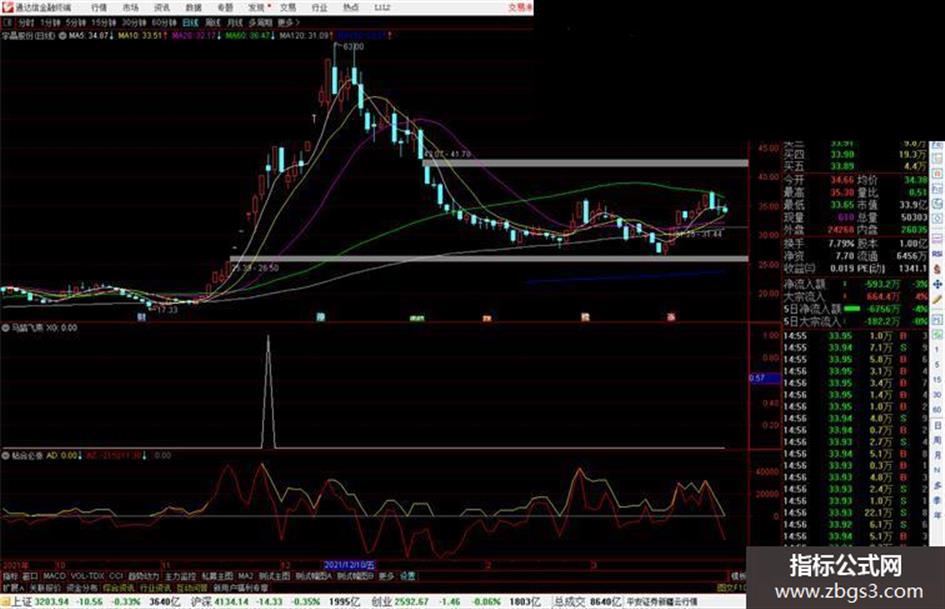Image resolution: width=945 pixels, height=609 pixels.
Task: Click sidebar 季 quarterly shortcut
Action: [x=937, y=500]
